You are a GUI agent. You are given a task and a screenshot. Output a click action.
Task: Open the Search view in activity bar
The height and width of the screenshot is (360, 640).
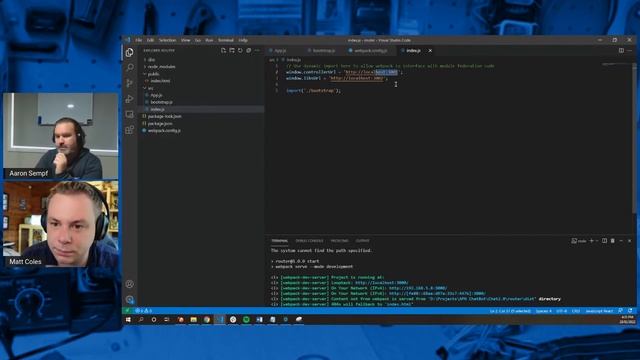click(x=130, y=67)
